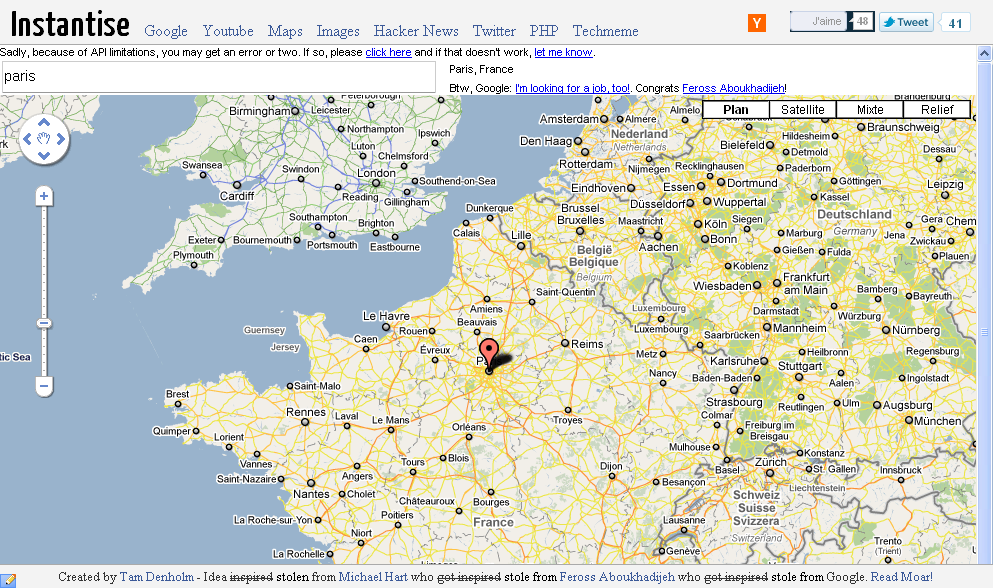Open the Hacker News mode
The width and height of the screenshot is (993, 588).
click(416, 31)
